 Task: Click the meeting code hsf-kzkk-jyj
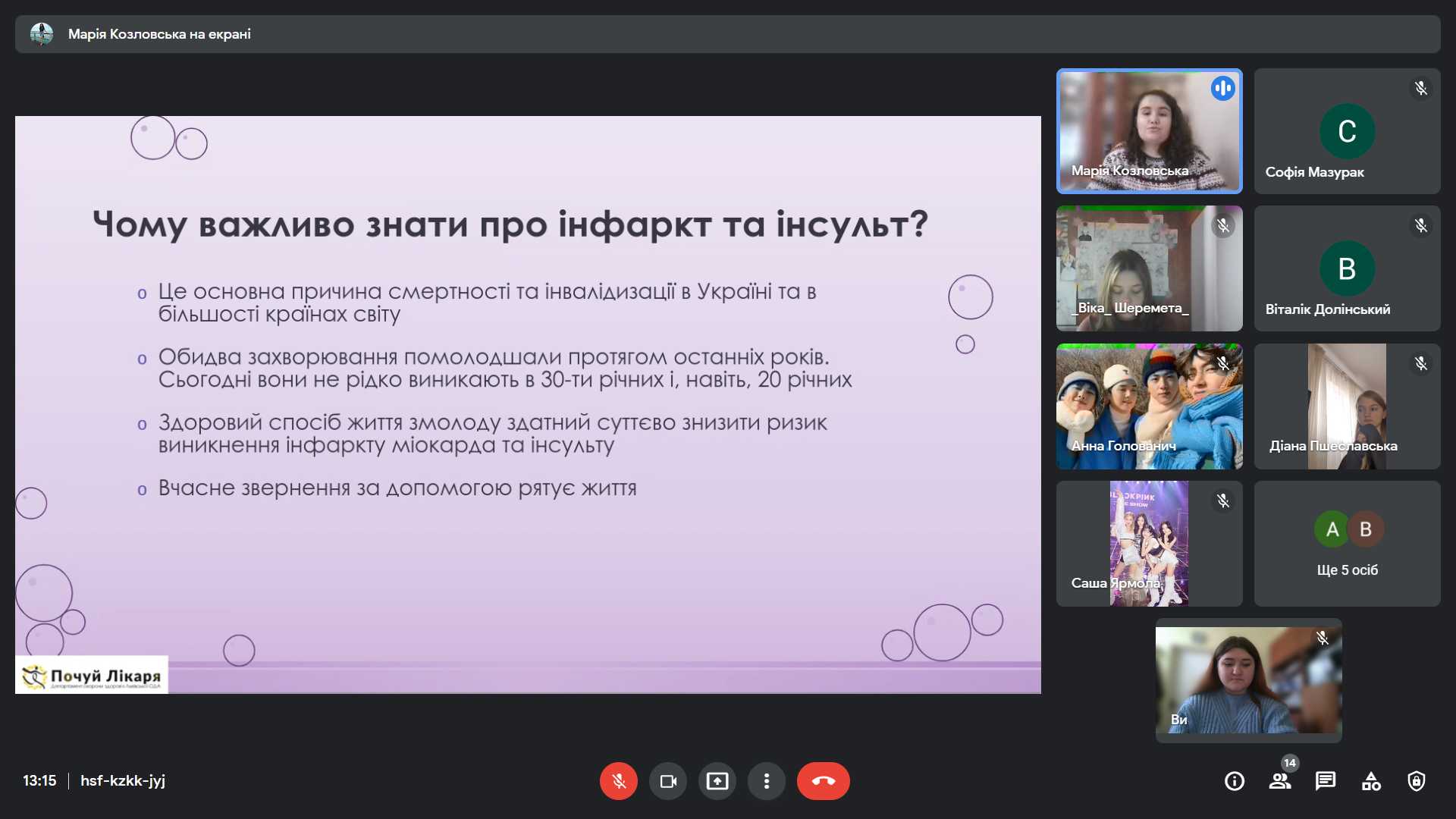point(123,780)
